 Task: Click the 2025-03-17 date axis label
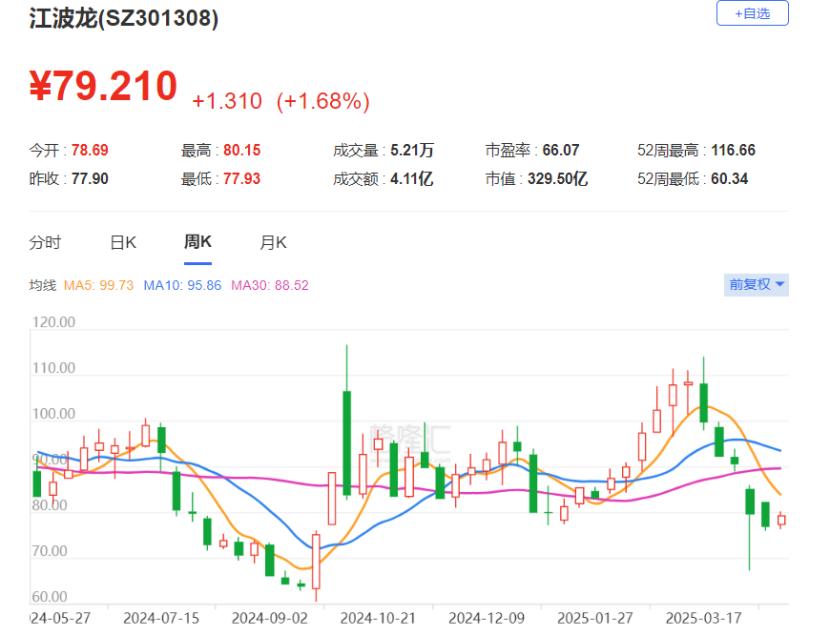coord(703,618)
